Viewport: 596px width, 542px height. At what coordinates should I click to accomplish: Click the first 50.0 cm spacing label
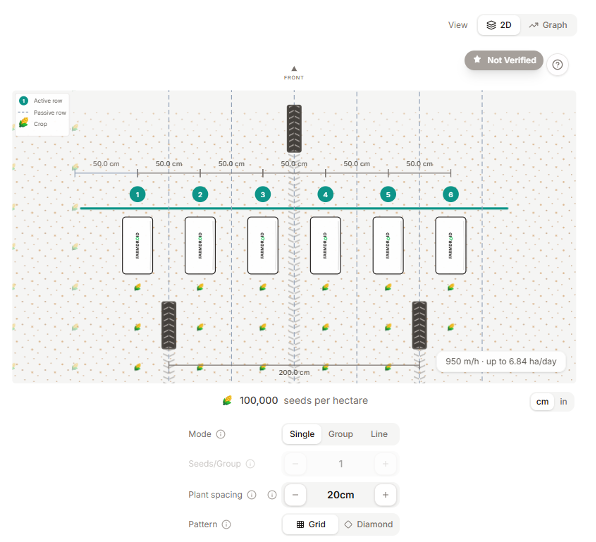pos(106,164)
